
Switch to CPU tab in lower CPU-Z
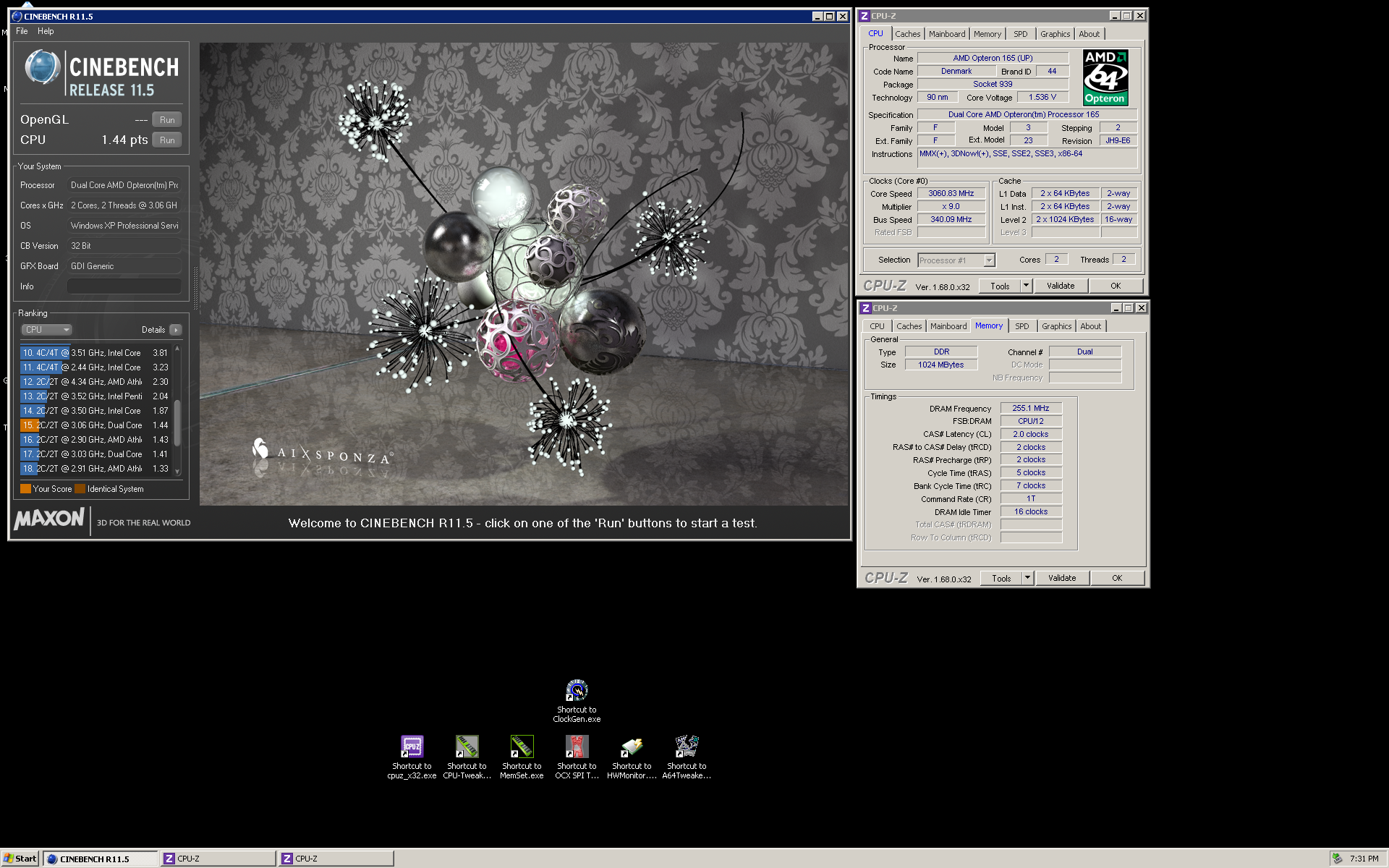[877, 326]
